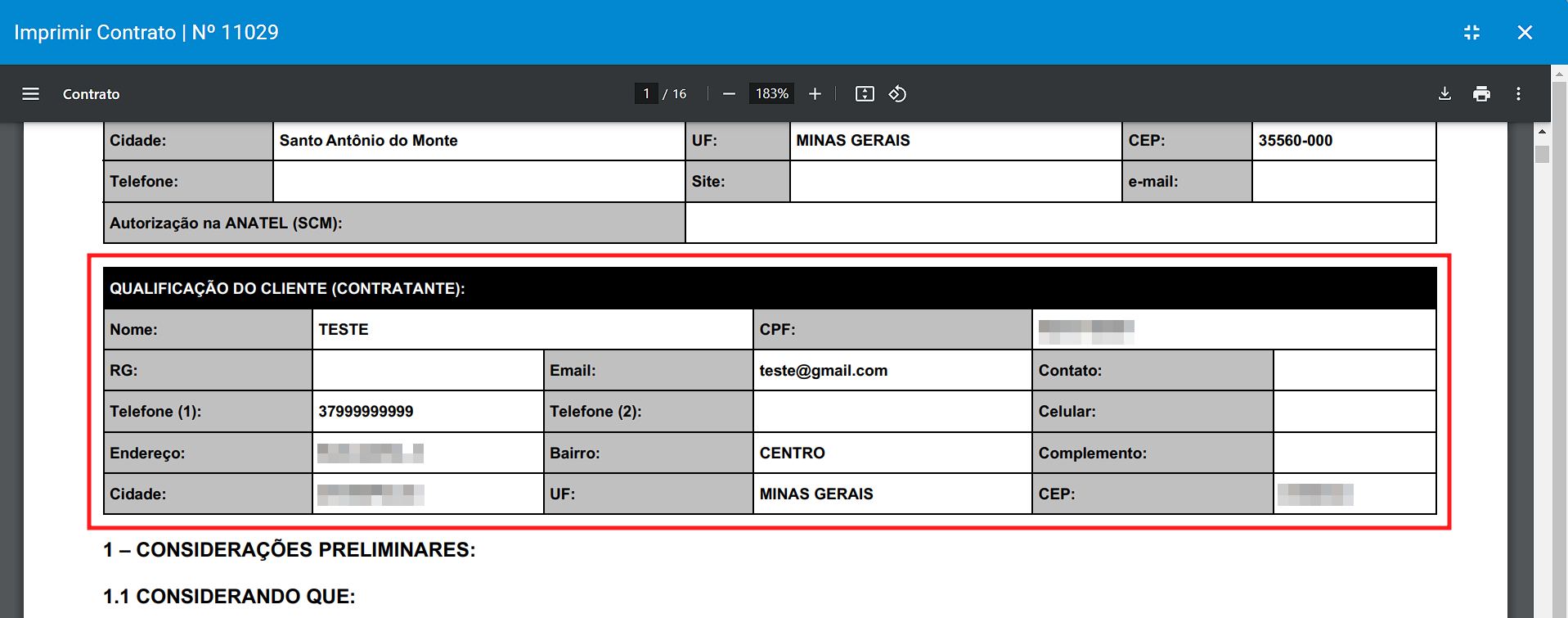Click the 'CPF:' label
This screenshot has width=1568, height=618.
click(x=777, y=330)
